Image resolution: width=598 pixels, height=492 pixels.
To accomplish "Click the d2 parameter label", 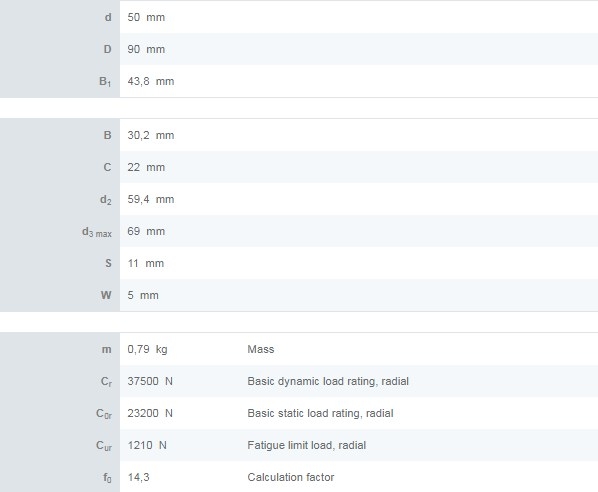I will (x=106, y=200).
